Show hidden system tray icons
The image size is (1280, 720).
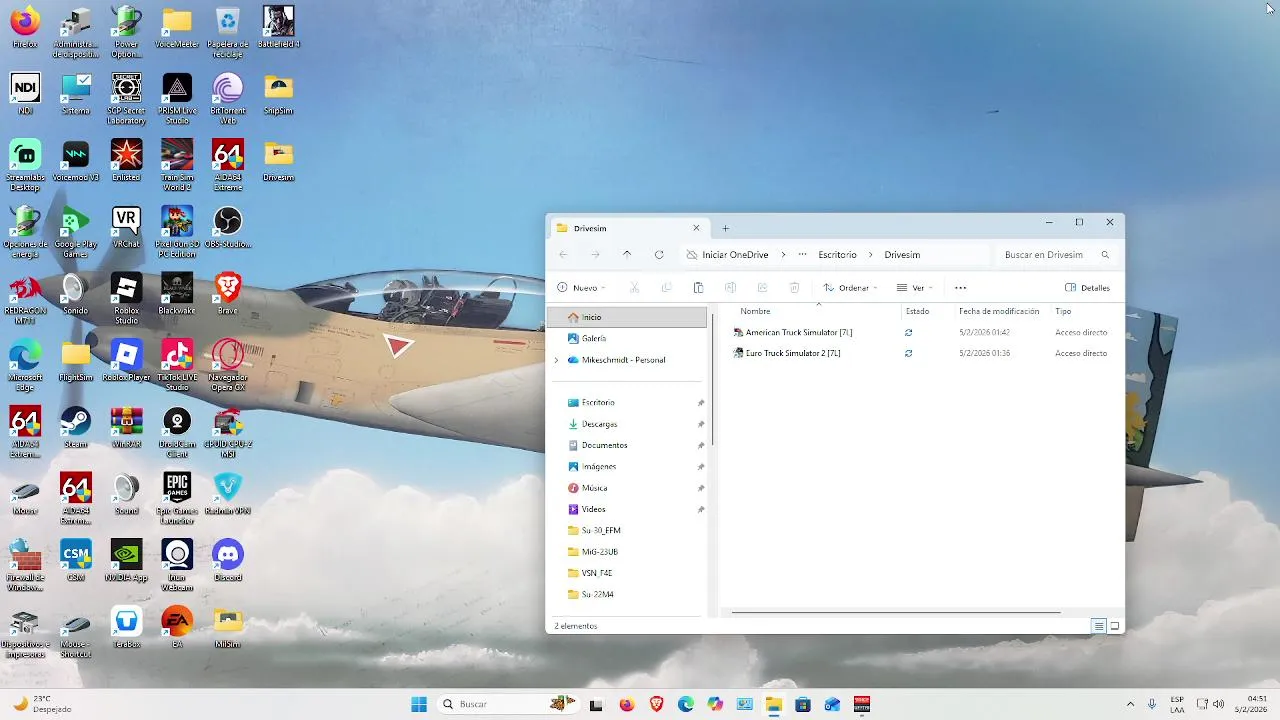pyautogui.click(x=1130, y=704)
